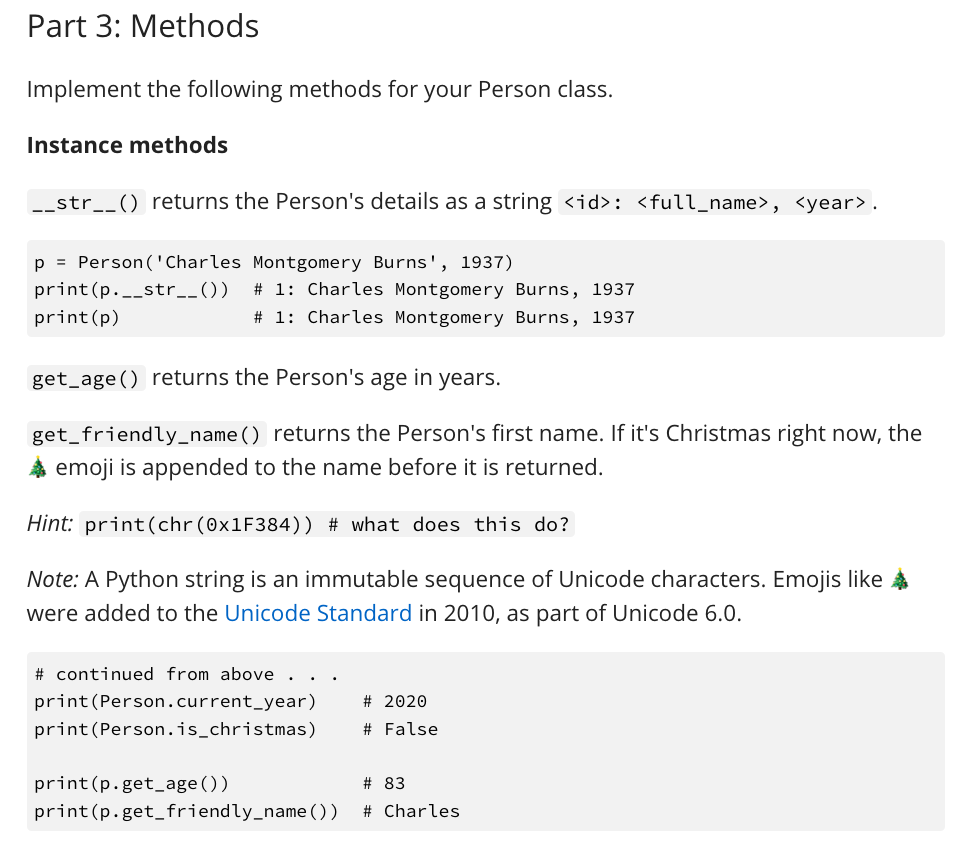
Task: Open the Unicode Standard link
Action: pyautogui.click(x=318, y=613)
